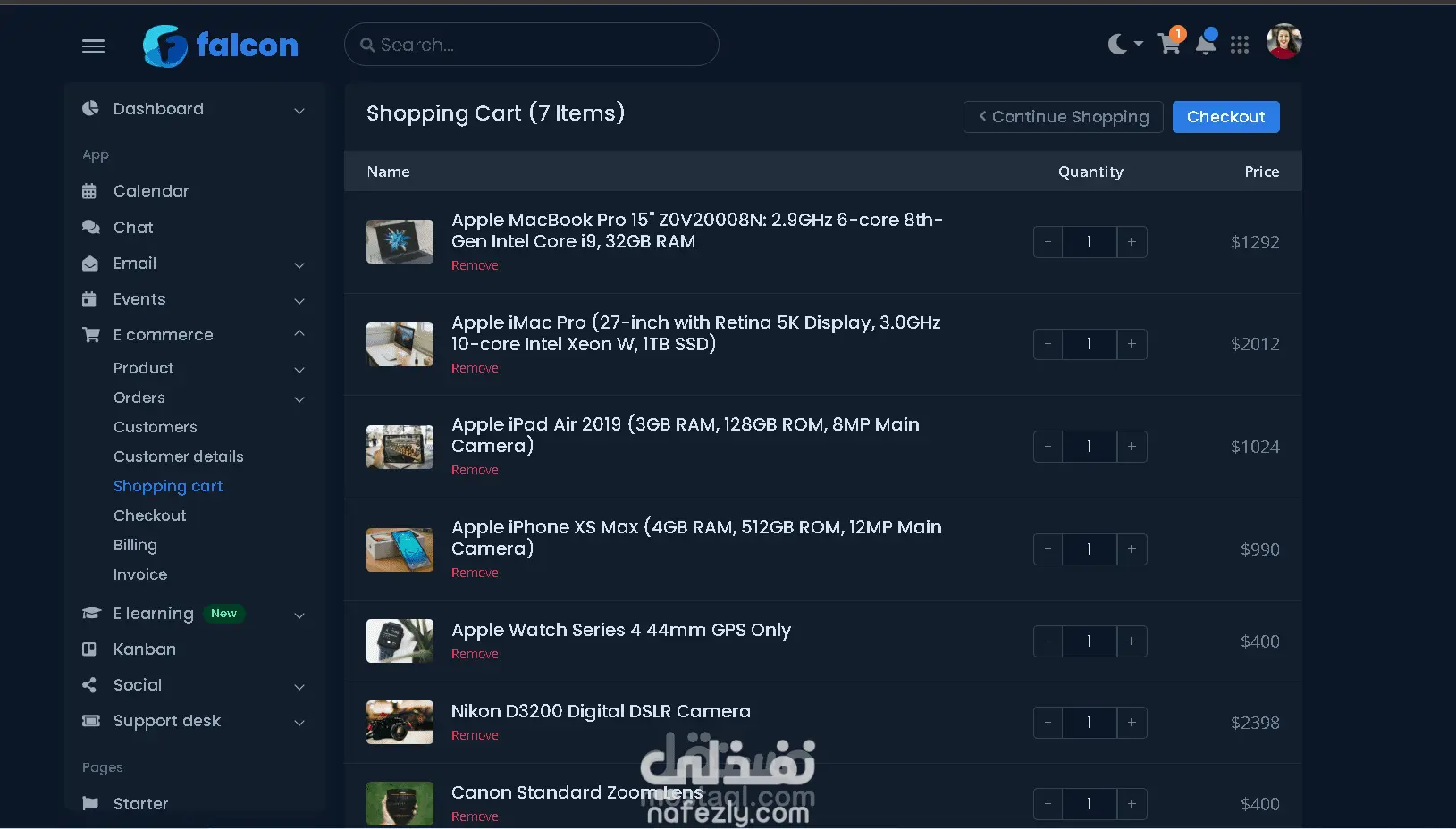Click the E commerce cart sidebar icon
The height and width of the screenshot is (829, 1456).
click(x=90, y=335)
